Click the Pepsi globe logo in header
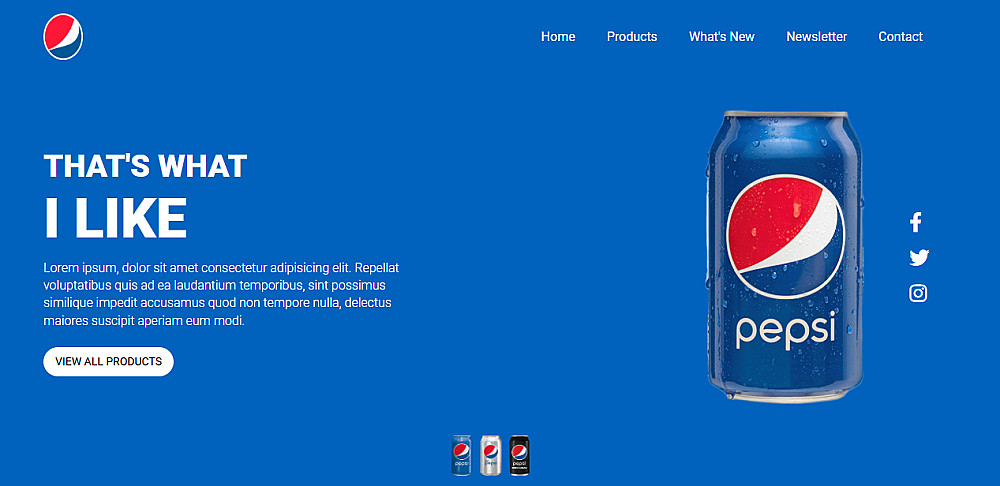1000x486 pixels. click(63, 36)
